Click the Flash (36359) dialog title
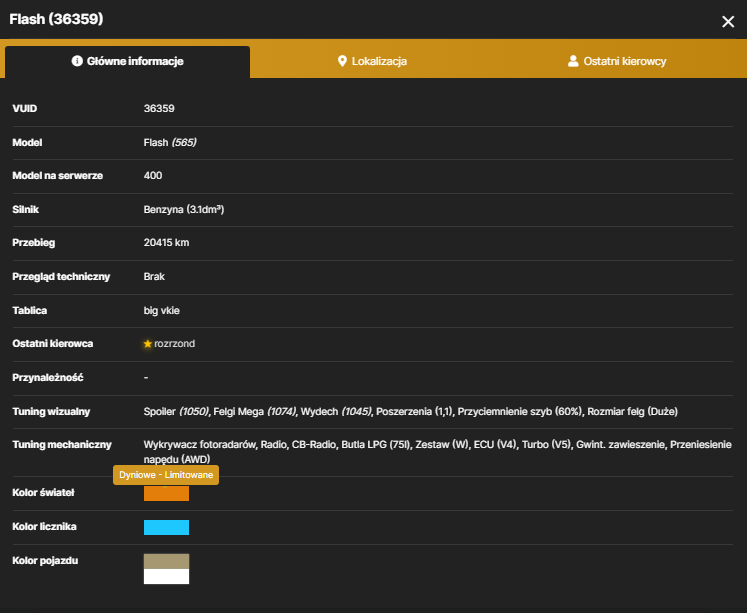The image size is (747, 613). pyautogui.click(x=56, y=19)
